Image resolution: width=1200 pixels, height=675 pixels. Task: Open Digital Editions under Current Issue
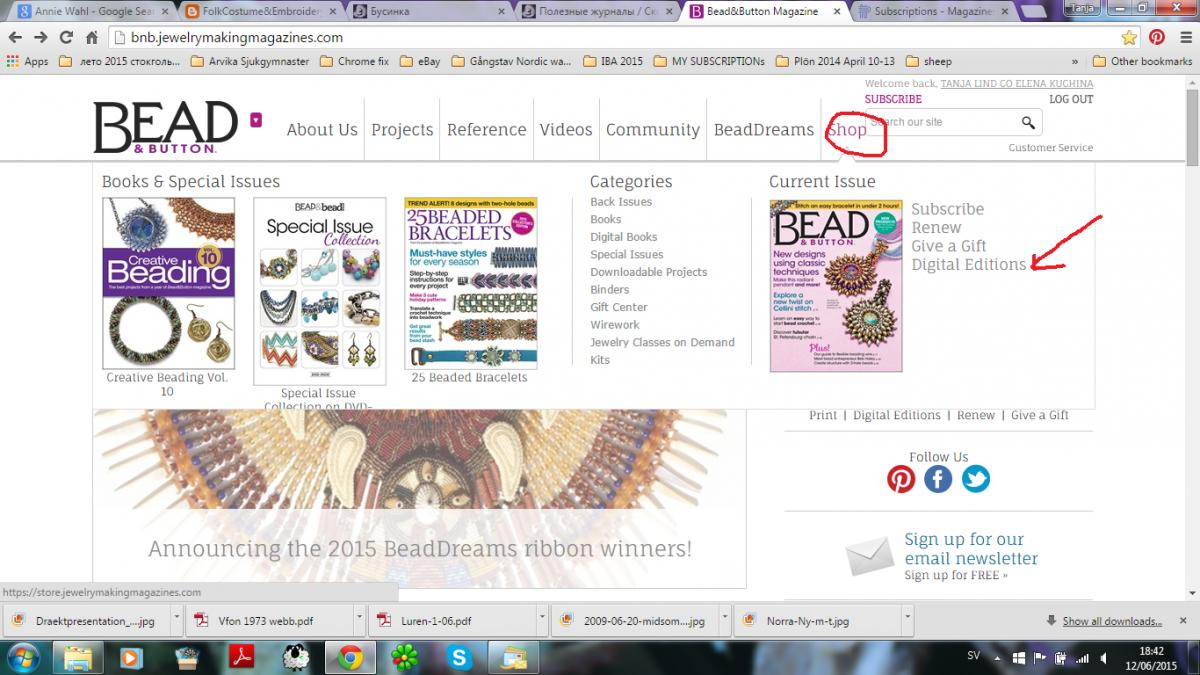pos(968,265)
